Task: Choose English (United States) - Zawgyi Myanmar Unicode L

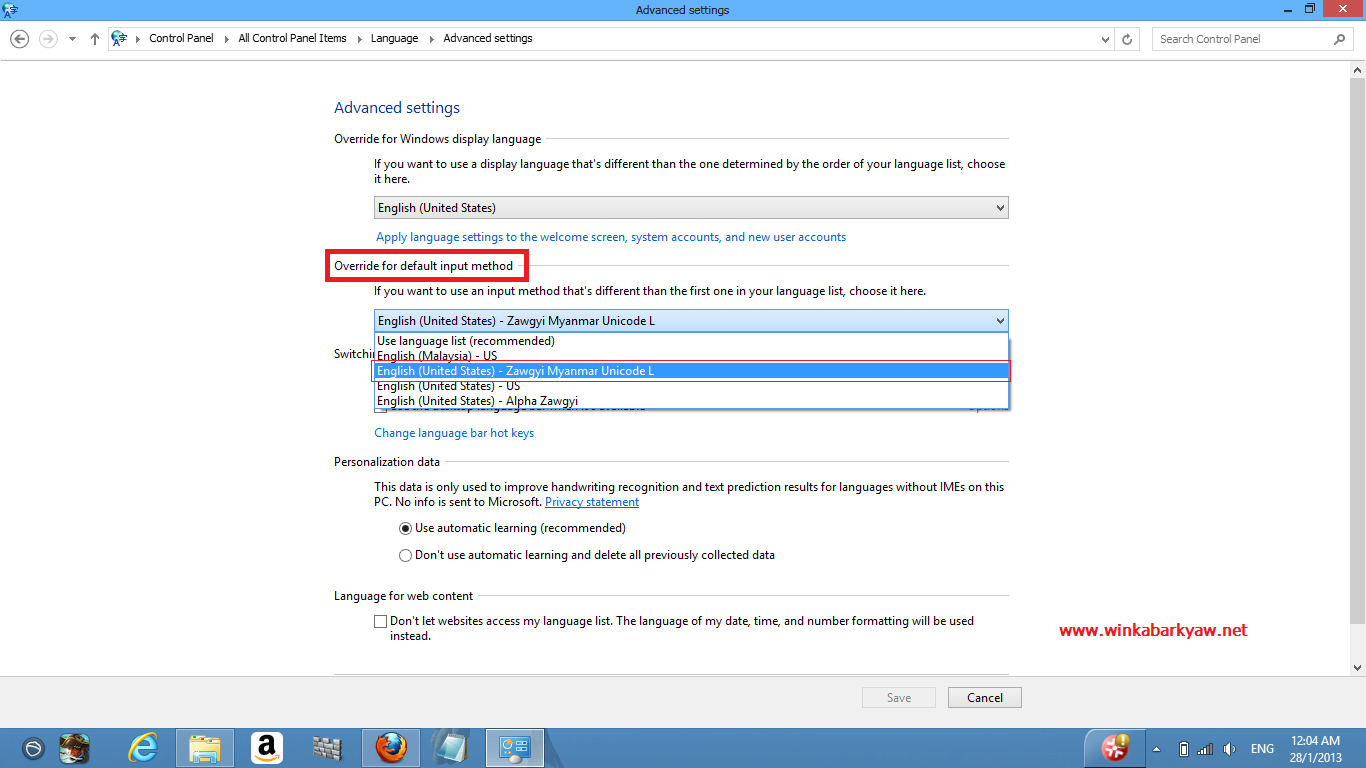Action: coord(691,371)
